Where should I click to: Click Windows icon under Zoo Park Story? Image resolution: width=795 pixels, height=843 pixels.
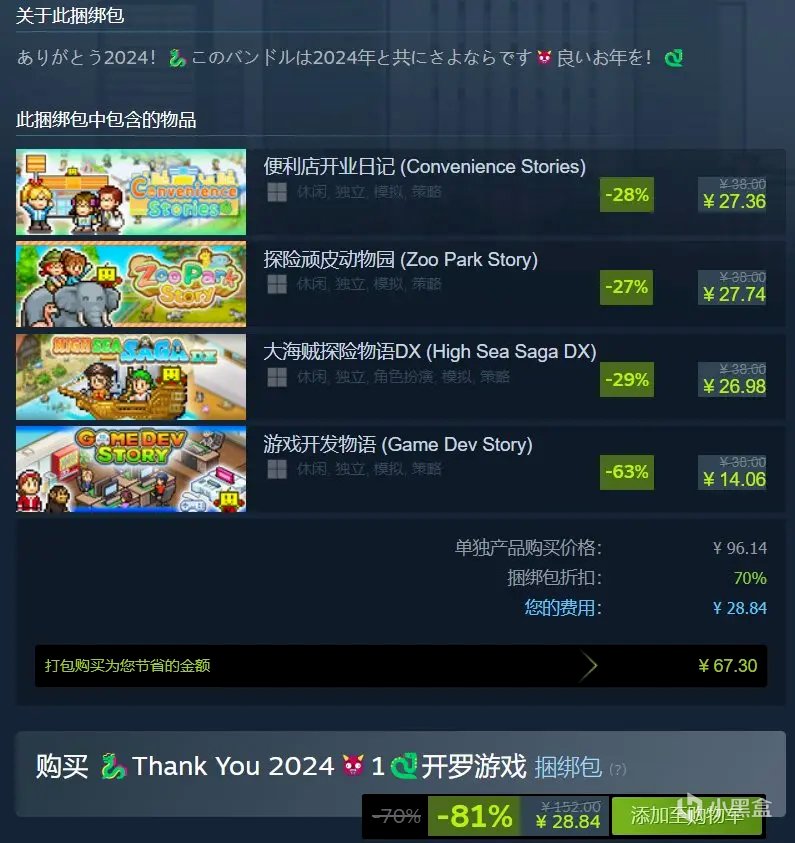pos(277,284)
